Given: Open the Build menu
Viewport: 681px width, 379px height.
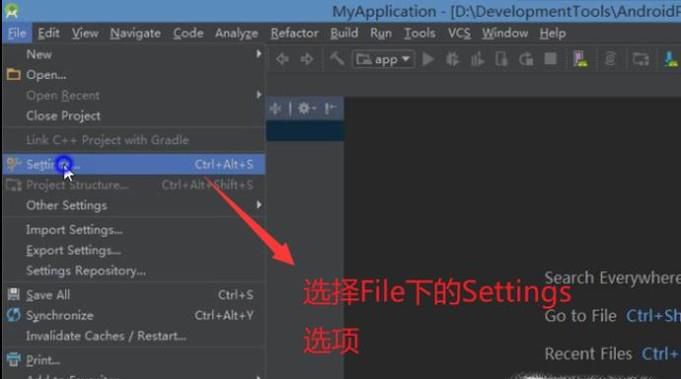Looking at the screenshot, I should click(344, 33).
